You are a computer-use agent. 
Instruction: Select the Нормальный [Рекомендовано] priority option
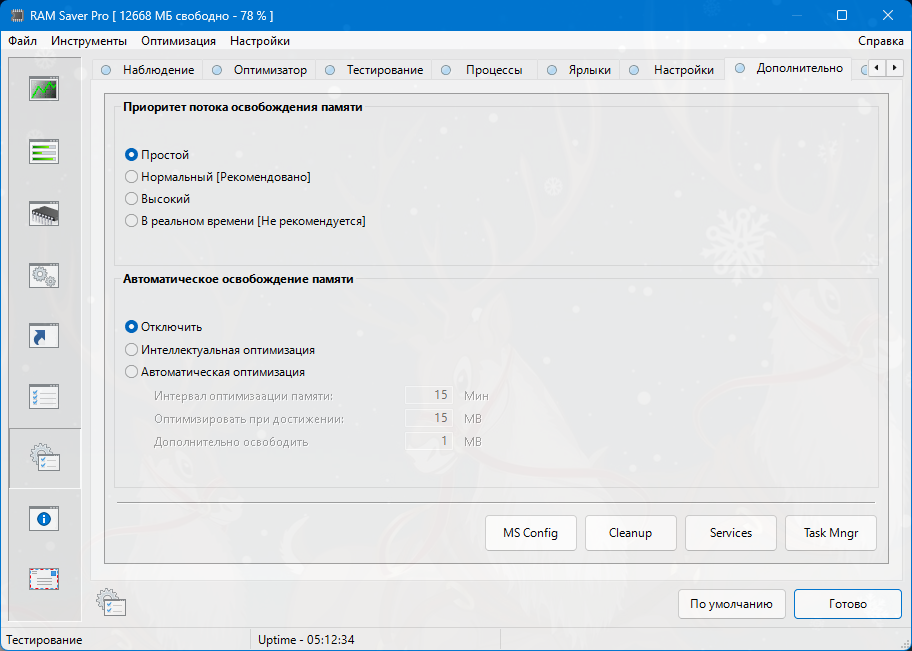[131, 177]
